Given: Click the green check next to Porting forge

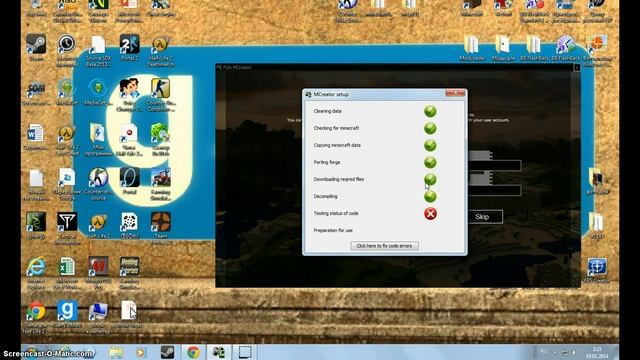Looking at the screenshot, I should click(x=430, y=162).
